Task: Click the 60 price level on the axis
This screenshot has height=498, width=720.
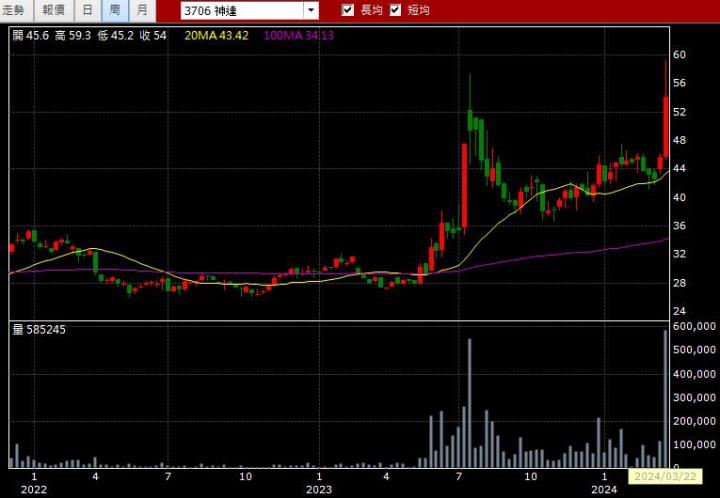Action: coord(679,55)
